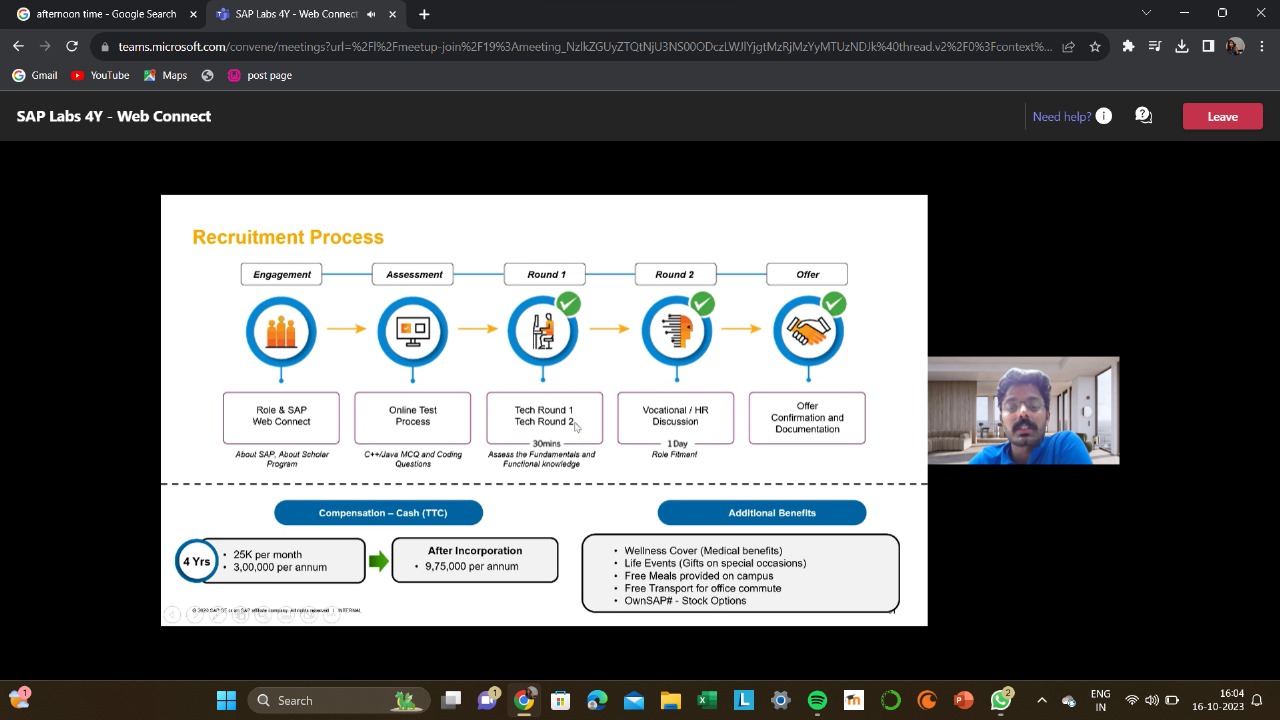Open the post page bookmark
Viewport: 1280px width, 720px height.
pyautogui.click(x=260, y=75)
